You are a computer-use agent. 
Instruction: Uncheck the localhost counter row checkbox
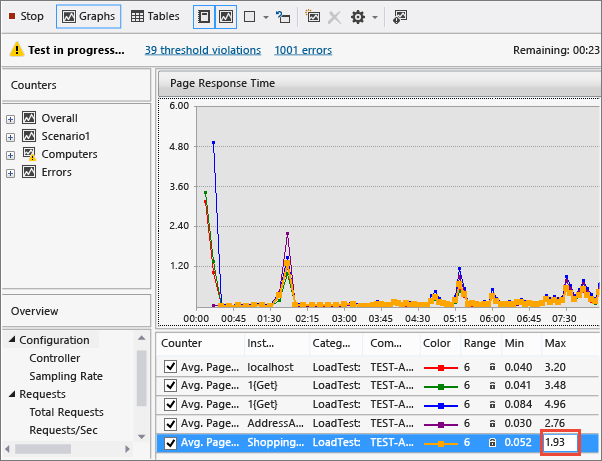(x=170, y=367)
